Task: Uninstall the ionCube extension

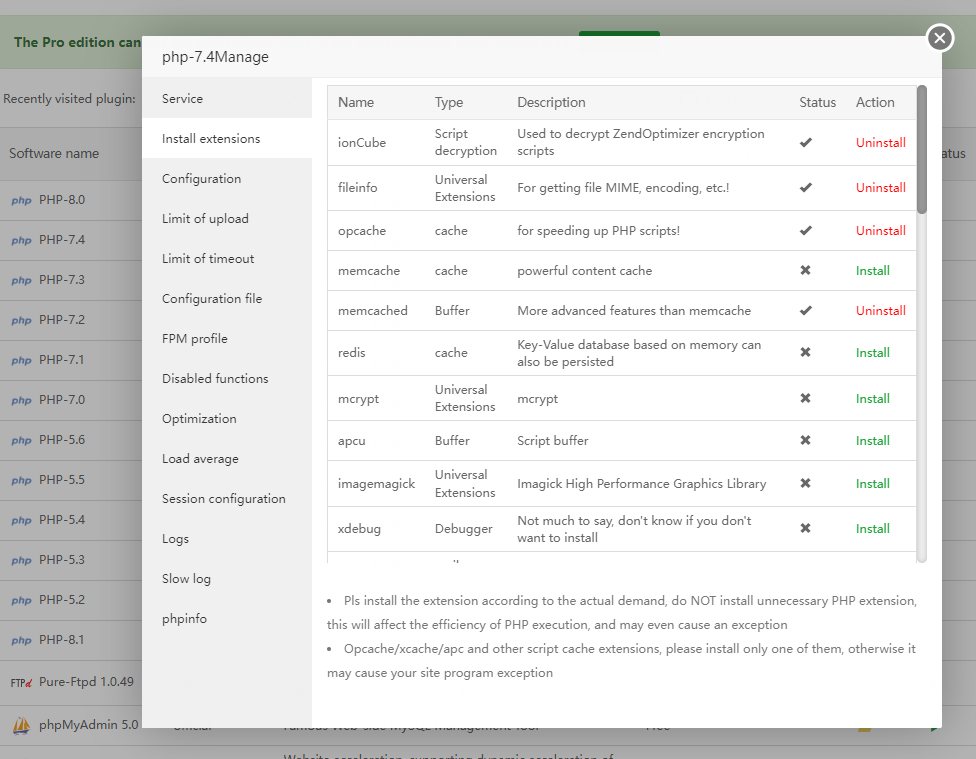Action: click(x=880, y=143)
